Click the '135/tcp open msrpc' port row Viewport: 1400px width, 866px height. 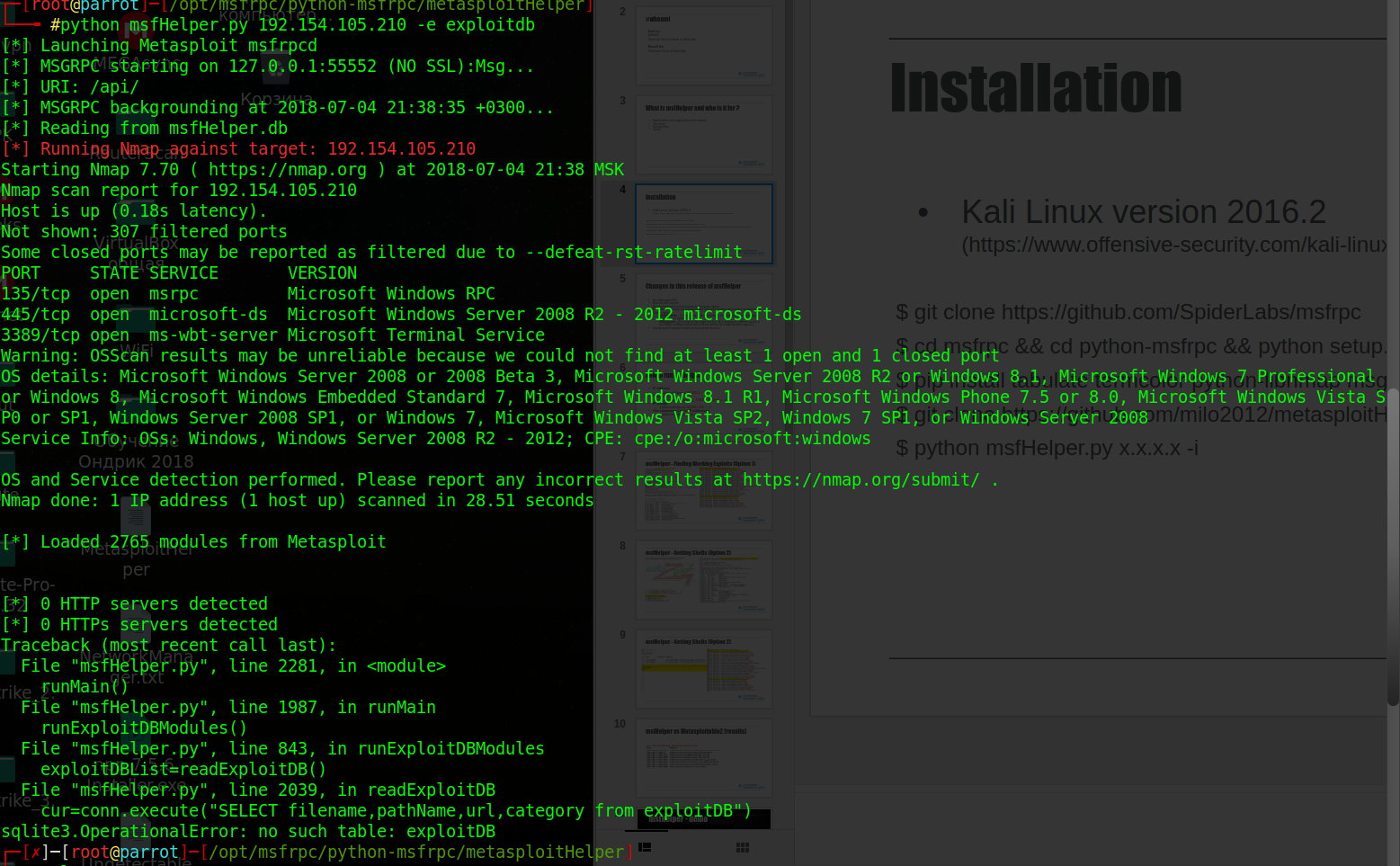coord(248,294)
